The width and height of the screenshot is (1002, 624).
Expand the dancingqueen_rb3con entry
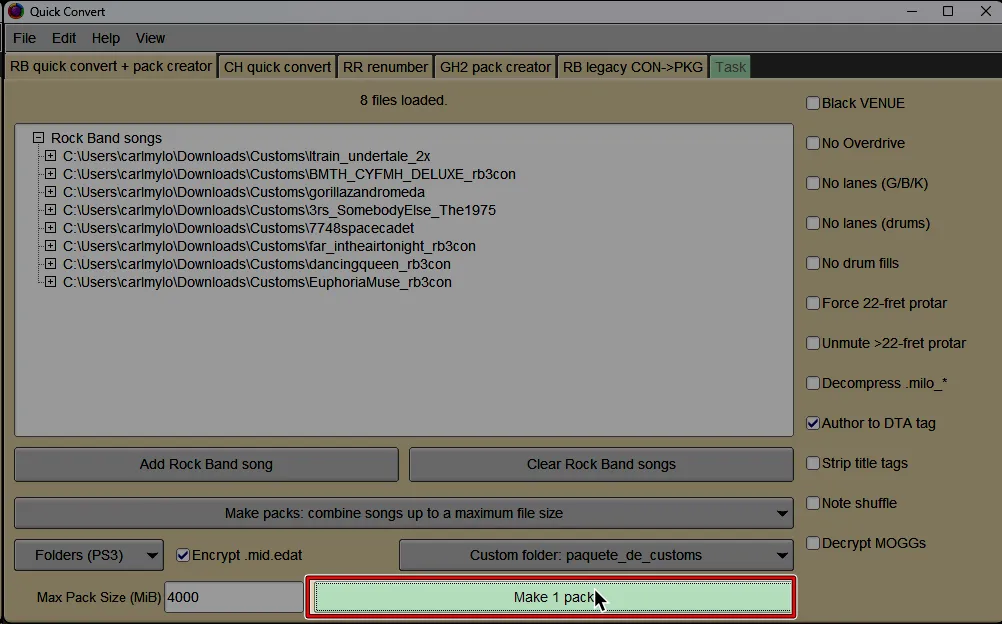(50, 263)
